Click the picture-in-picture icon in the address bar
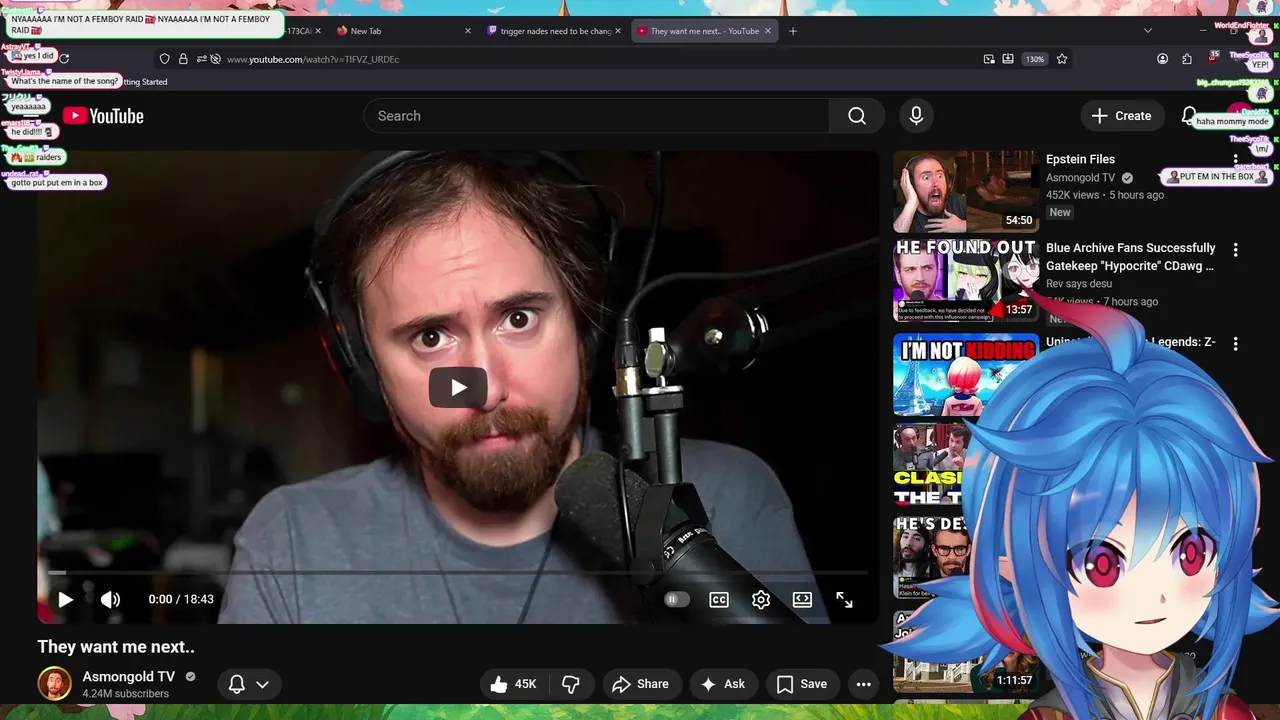The width and height of the screenshot is (1280, 720). pos(989,59)
